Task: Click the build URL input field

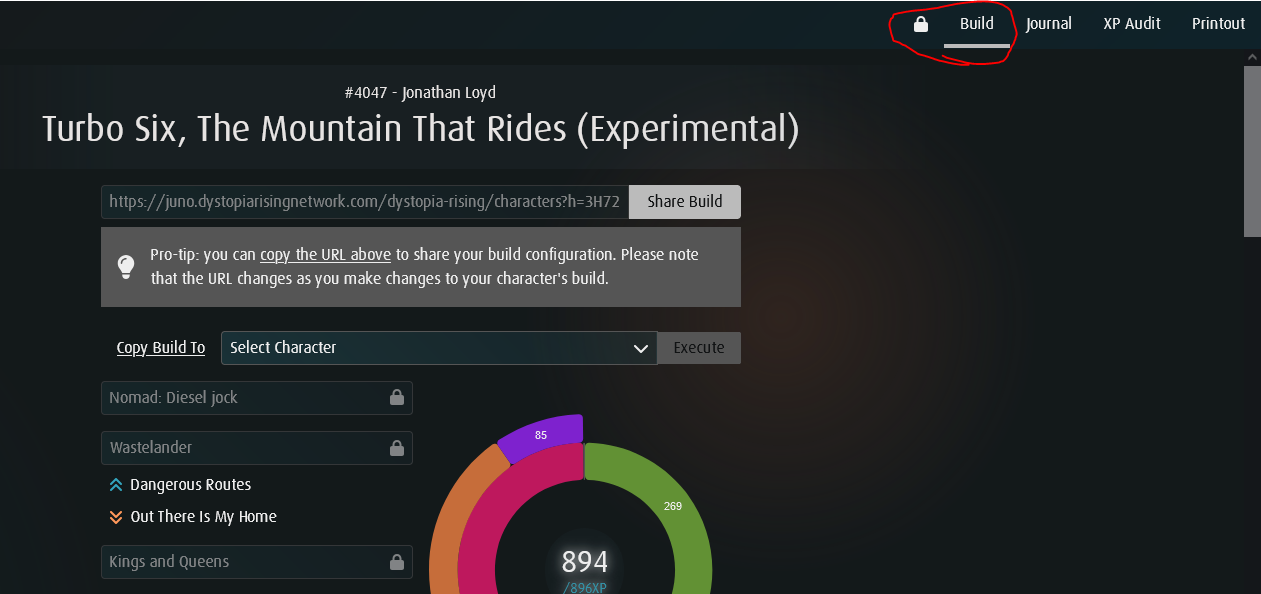Action: [x=365, y=202]
